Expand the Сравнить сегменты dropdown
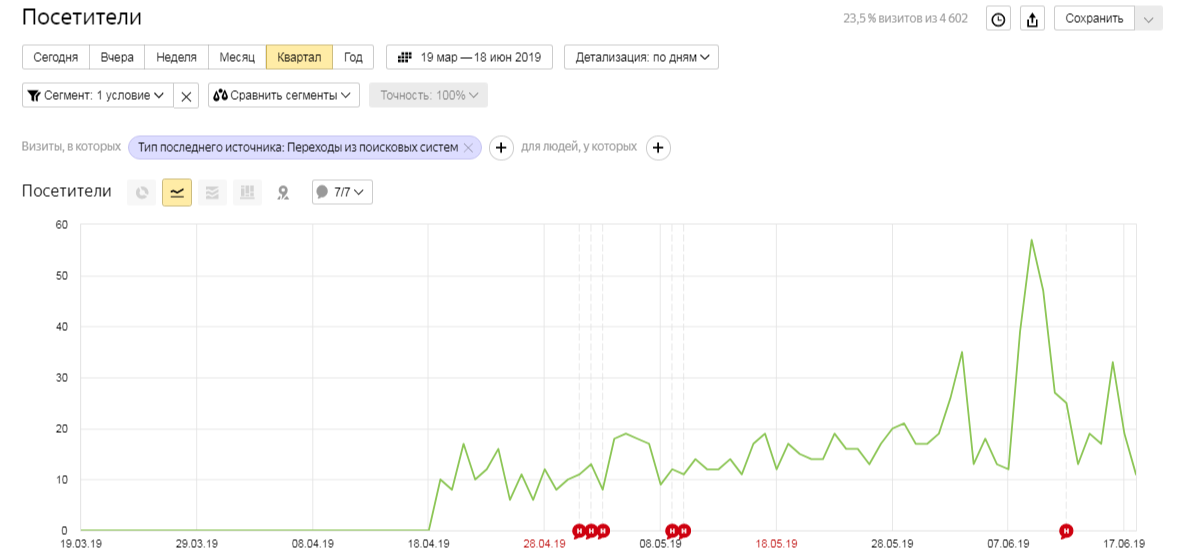1177x558 pixels. [x=284, y=95]
